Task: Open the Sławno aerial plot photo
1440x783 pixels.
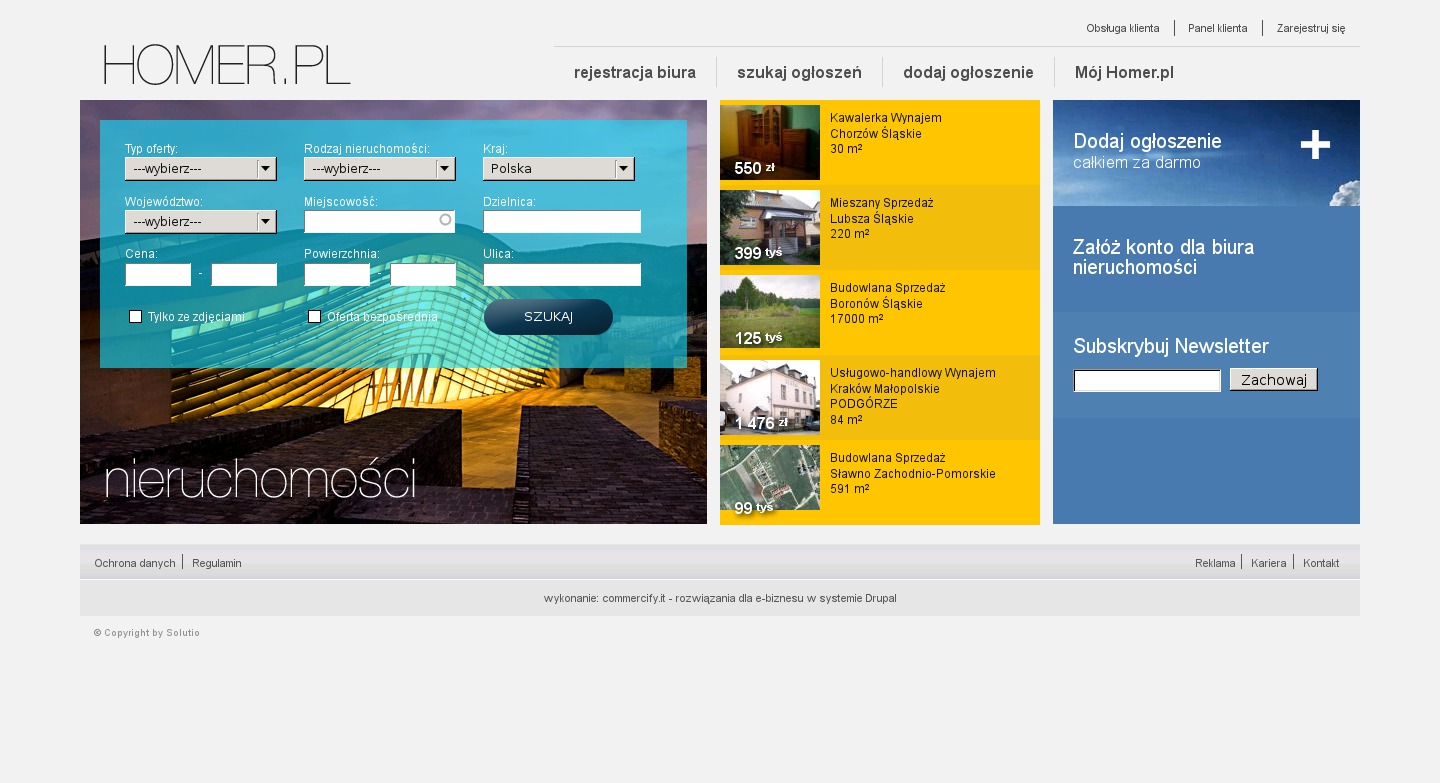Action: tap(770, 479)
